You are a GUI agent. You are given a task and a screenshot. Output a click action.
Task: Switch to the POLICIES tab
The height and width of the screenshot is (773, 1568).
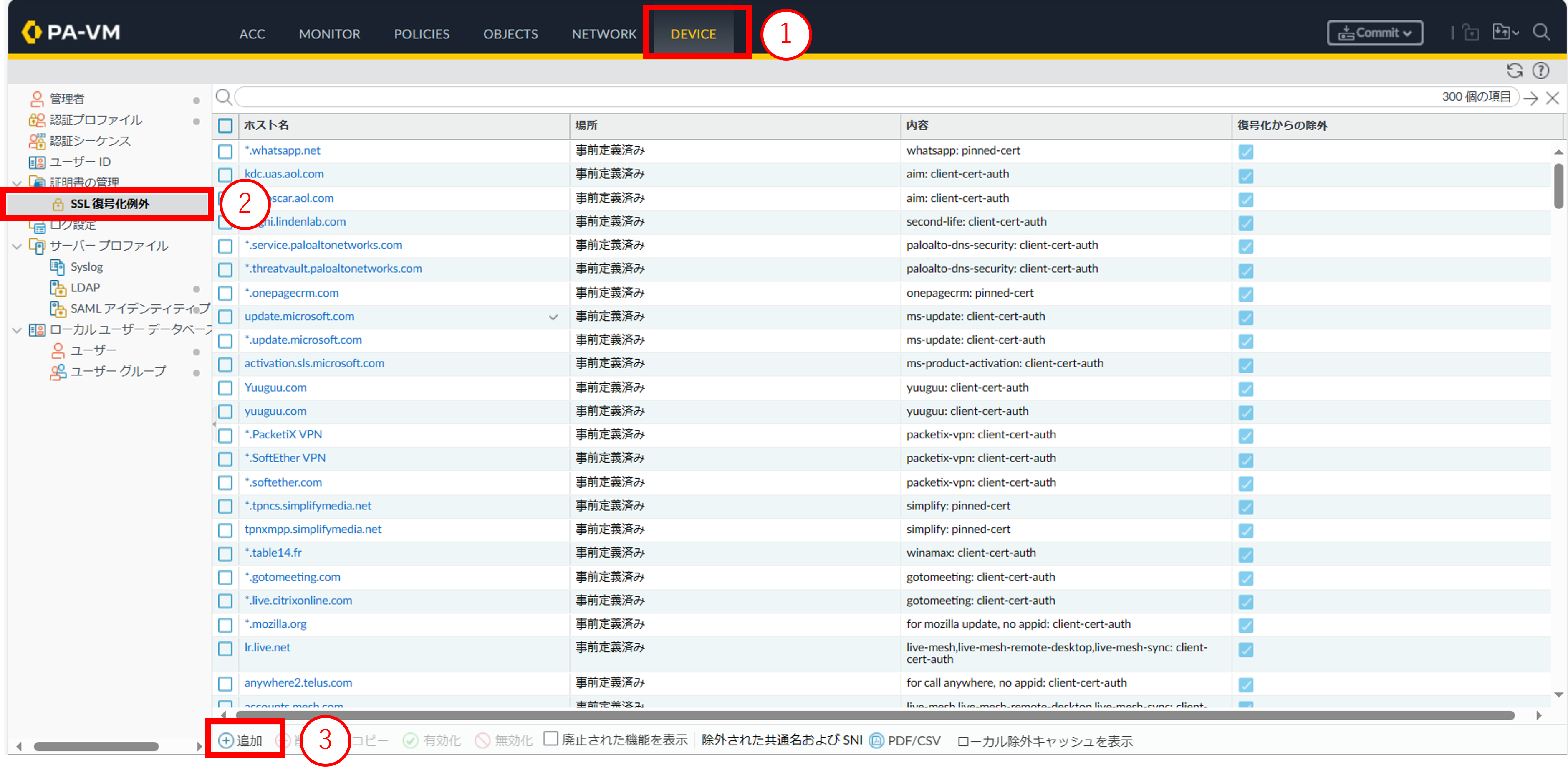click(x=421, y=34)
